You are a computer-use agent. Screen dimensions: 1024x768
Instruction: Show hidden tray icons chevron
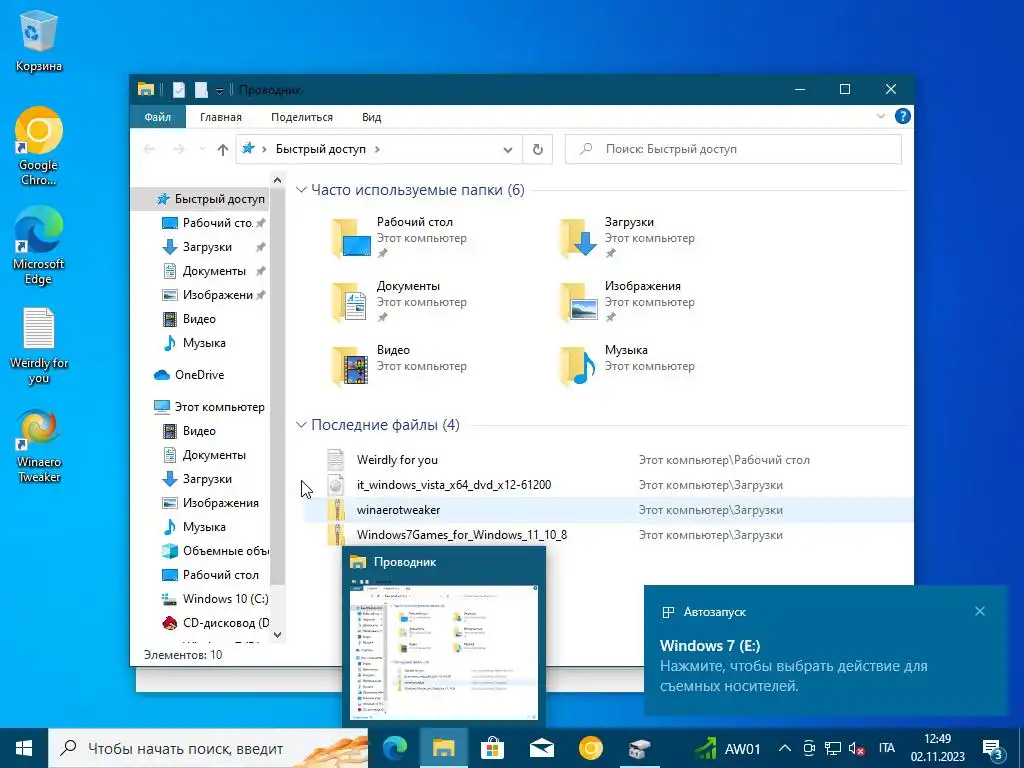tap(786, 748)
